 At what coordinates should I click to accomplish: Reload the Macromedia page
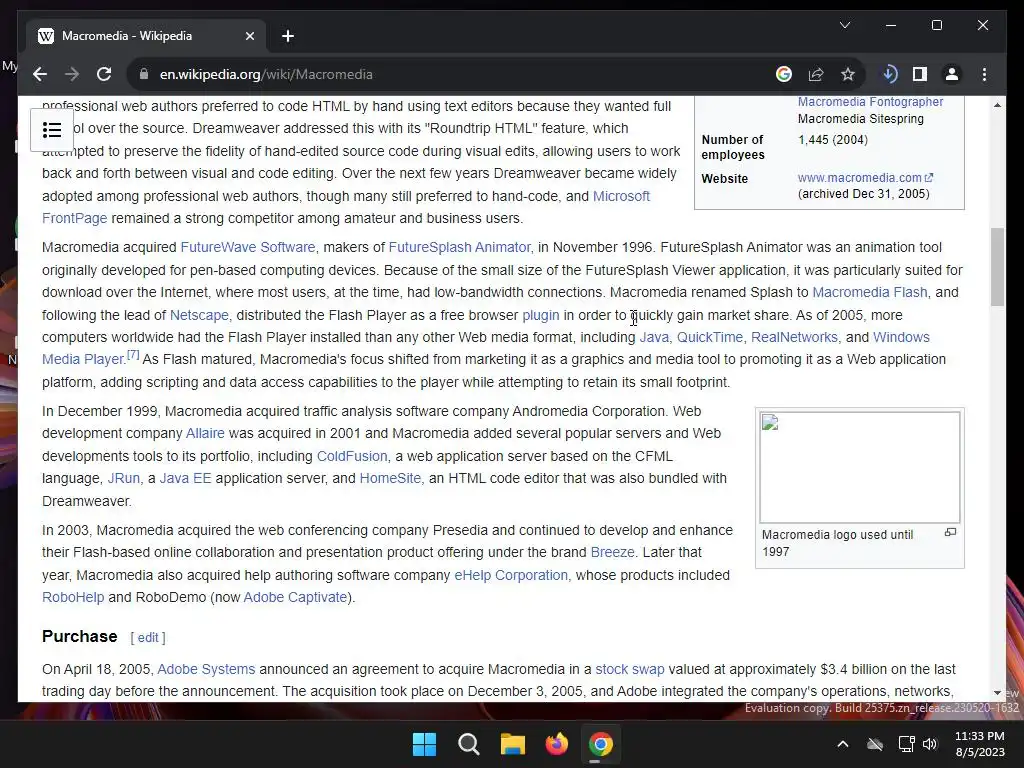coord(104,74)
